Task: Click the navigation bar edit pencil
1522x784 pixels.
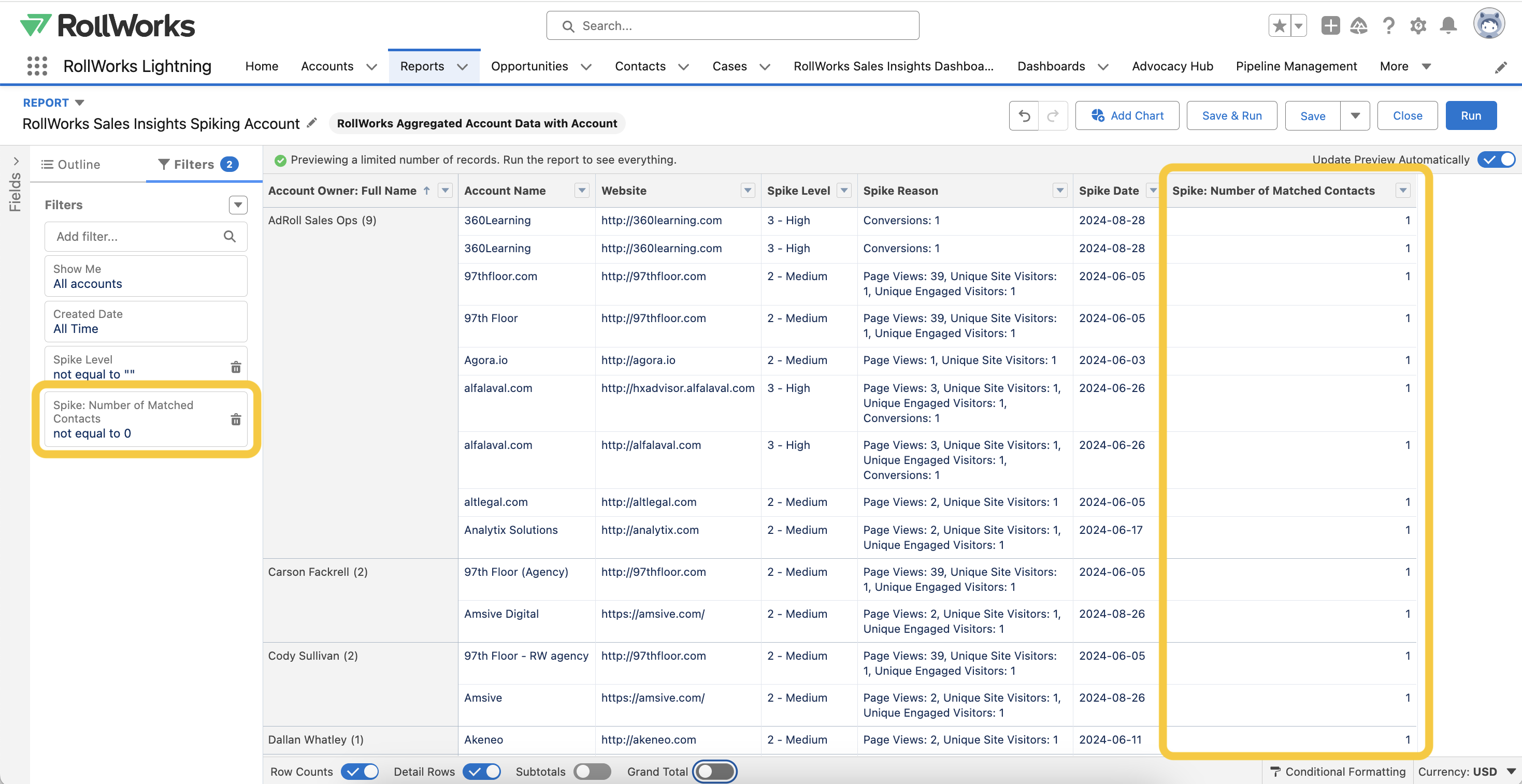Action: point(1501,67)
